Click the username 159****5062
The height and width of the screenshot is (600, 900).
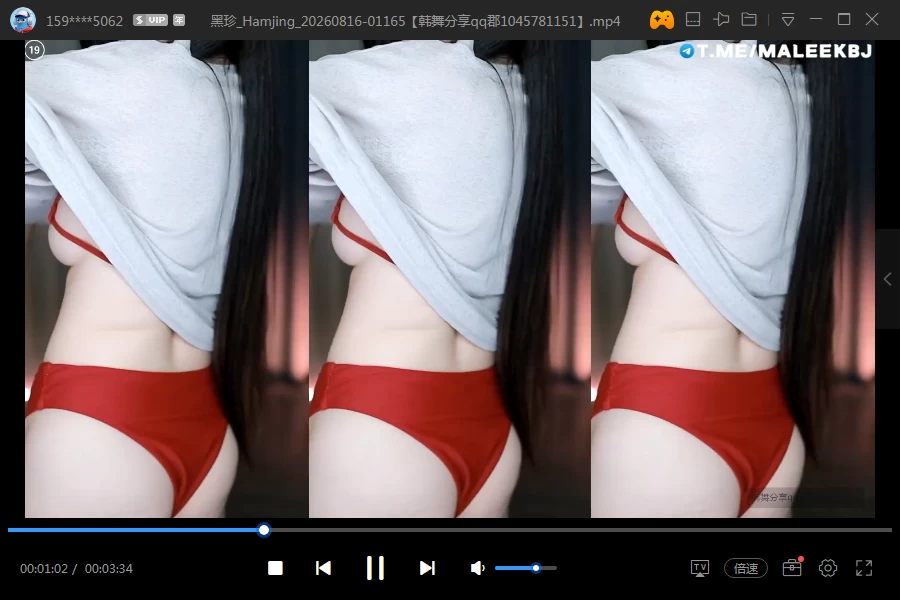[84, 21]
